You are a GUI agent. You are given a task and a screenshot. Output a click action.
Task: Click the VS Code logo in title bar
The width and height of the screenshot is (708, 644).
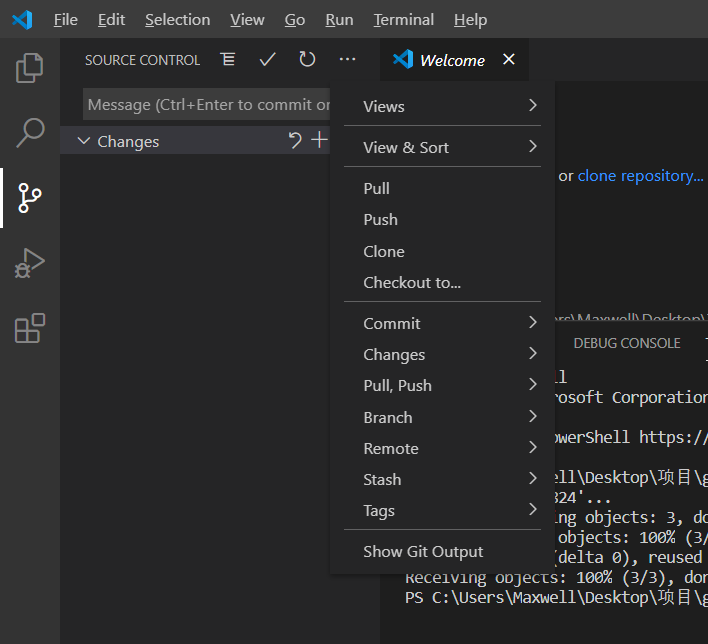pyautogui.click(x=23, y=20)
